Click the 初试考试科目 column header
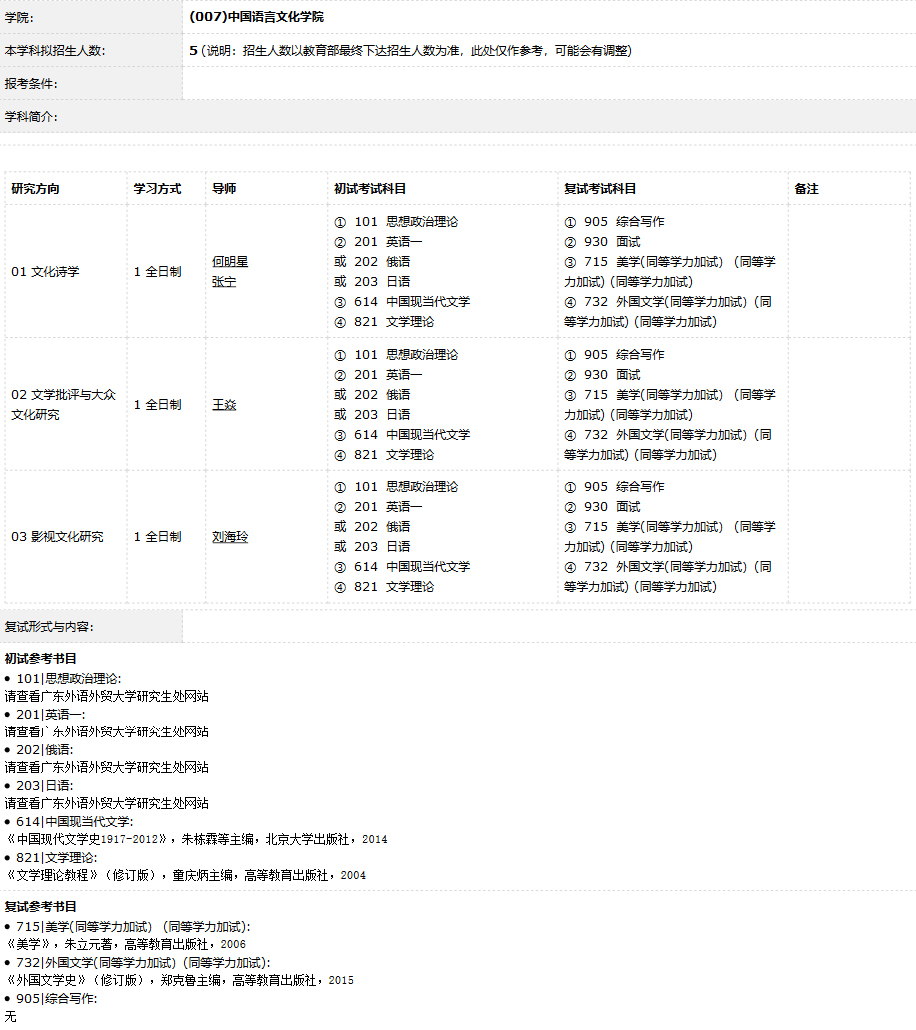The width and height of the screenshot is (916, 1030). click(370, 189)
